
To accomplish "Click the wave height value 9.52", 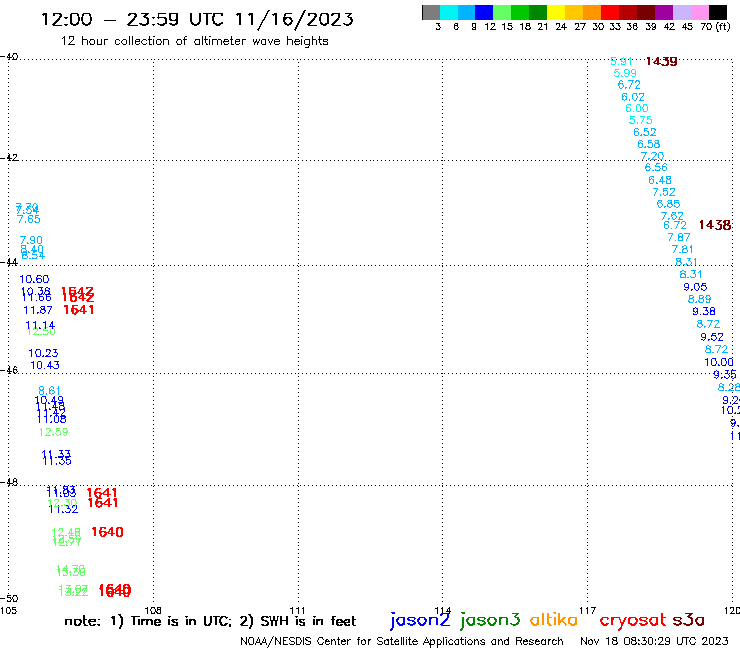I will (x=712, y=337).
